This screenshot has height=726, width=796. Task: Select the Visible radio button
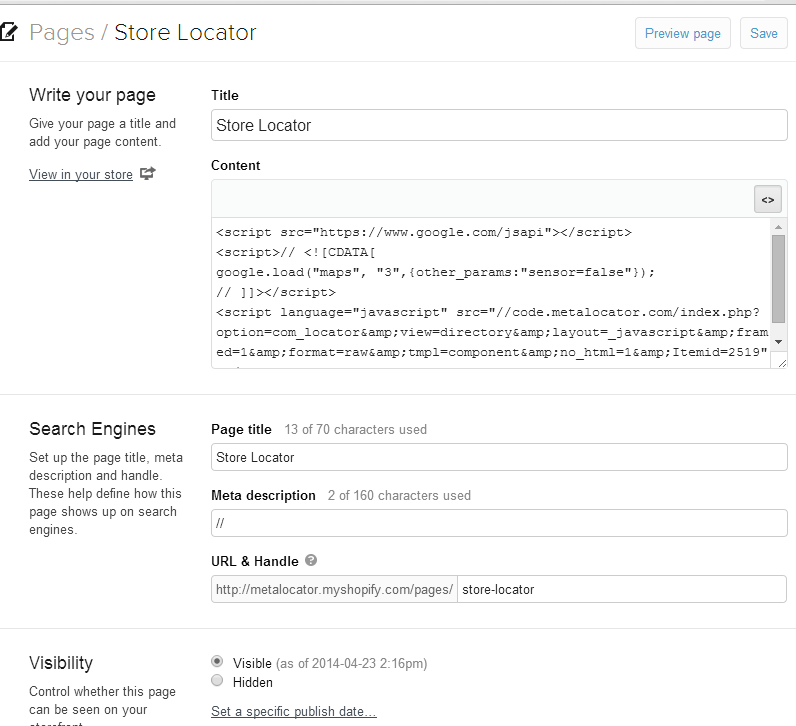[217, 662]
